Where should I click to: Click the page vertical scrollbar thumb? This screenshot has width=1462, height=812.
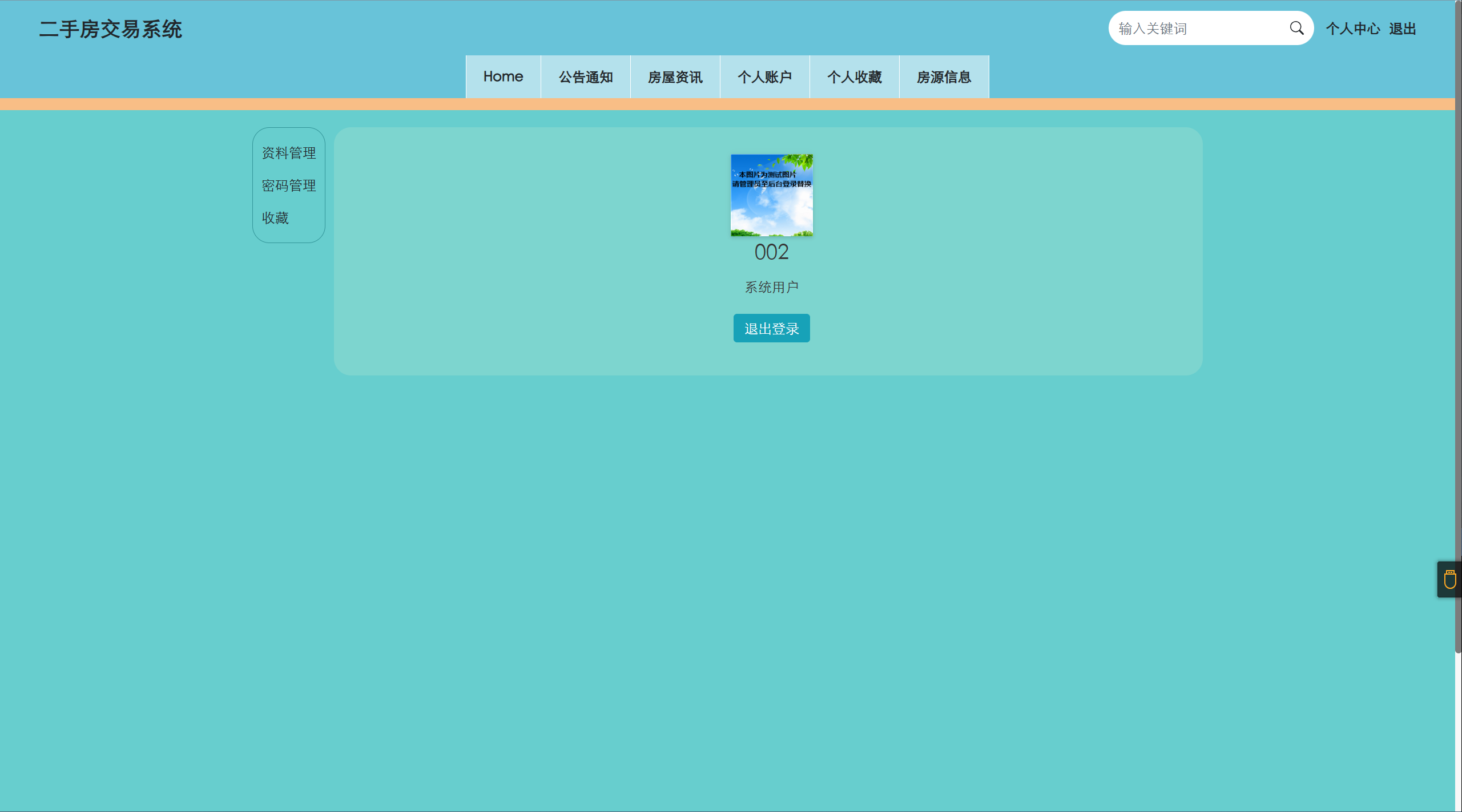coord(1457,325)
